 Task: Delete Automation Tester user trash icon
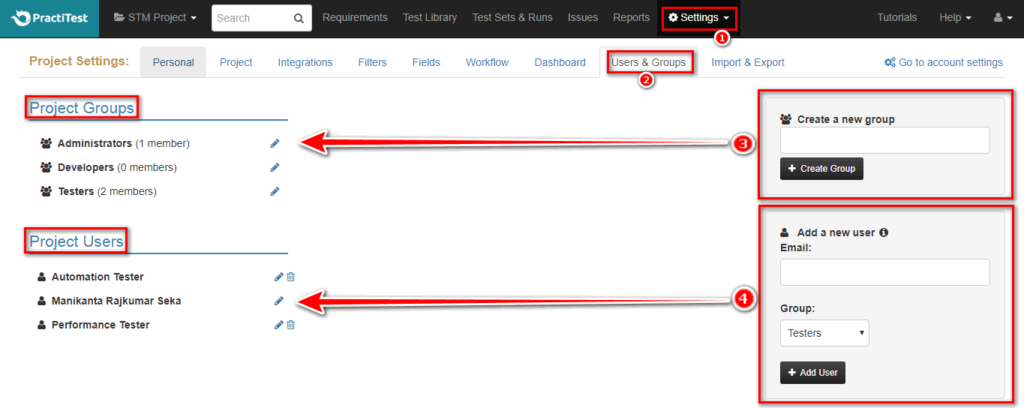pos(291,277)
